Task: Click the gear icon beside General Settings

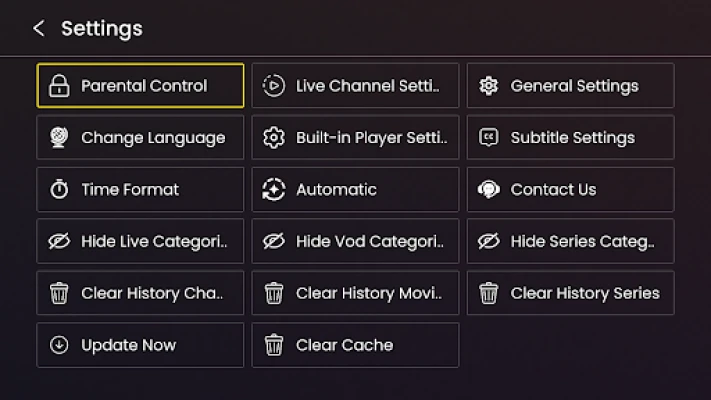Action: tap(489, 86)
